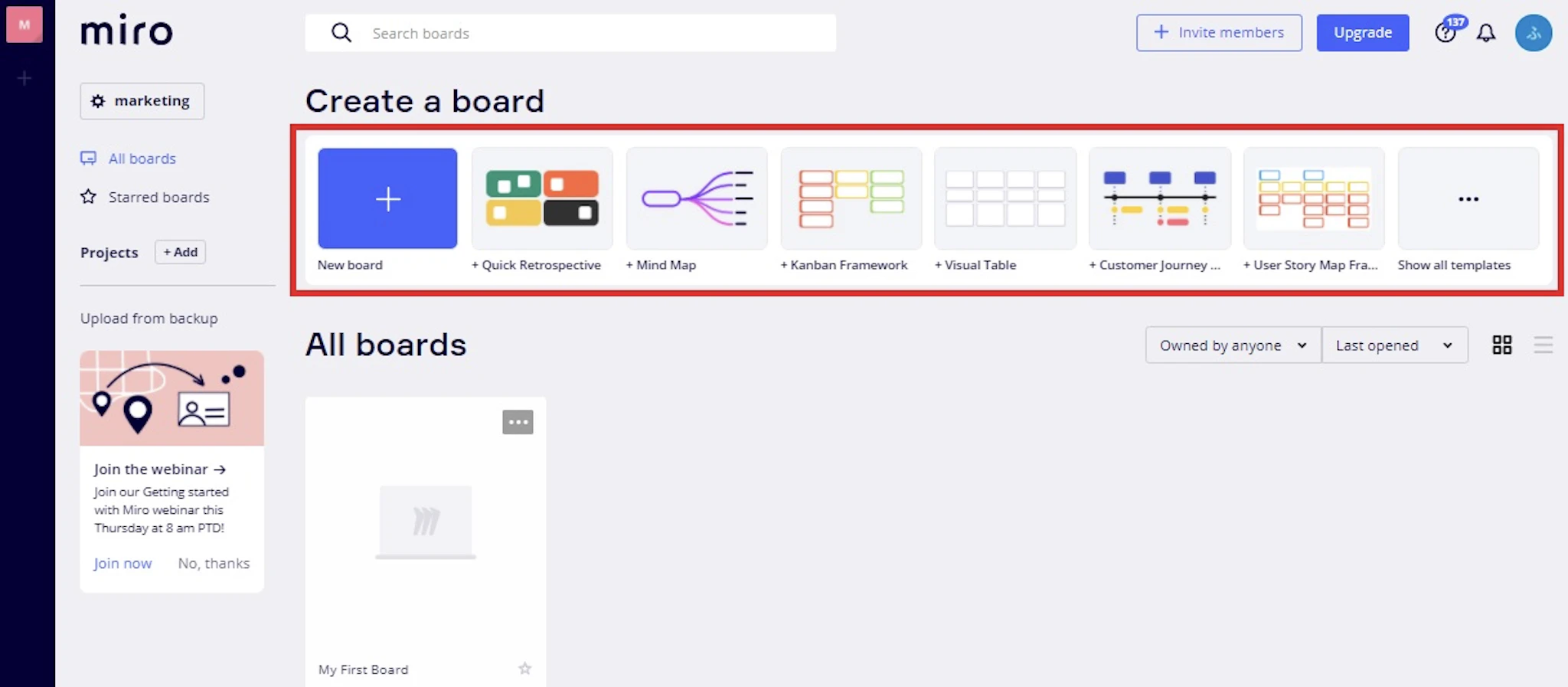
Task: Open My First Board options menu
Action: tap(518, 422)
